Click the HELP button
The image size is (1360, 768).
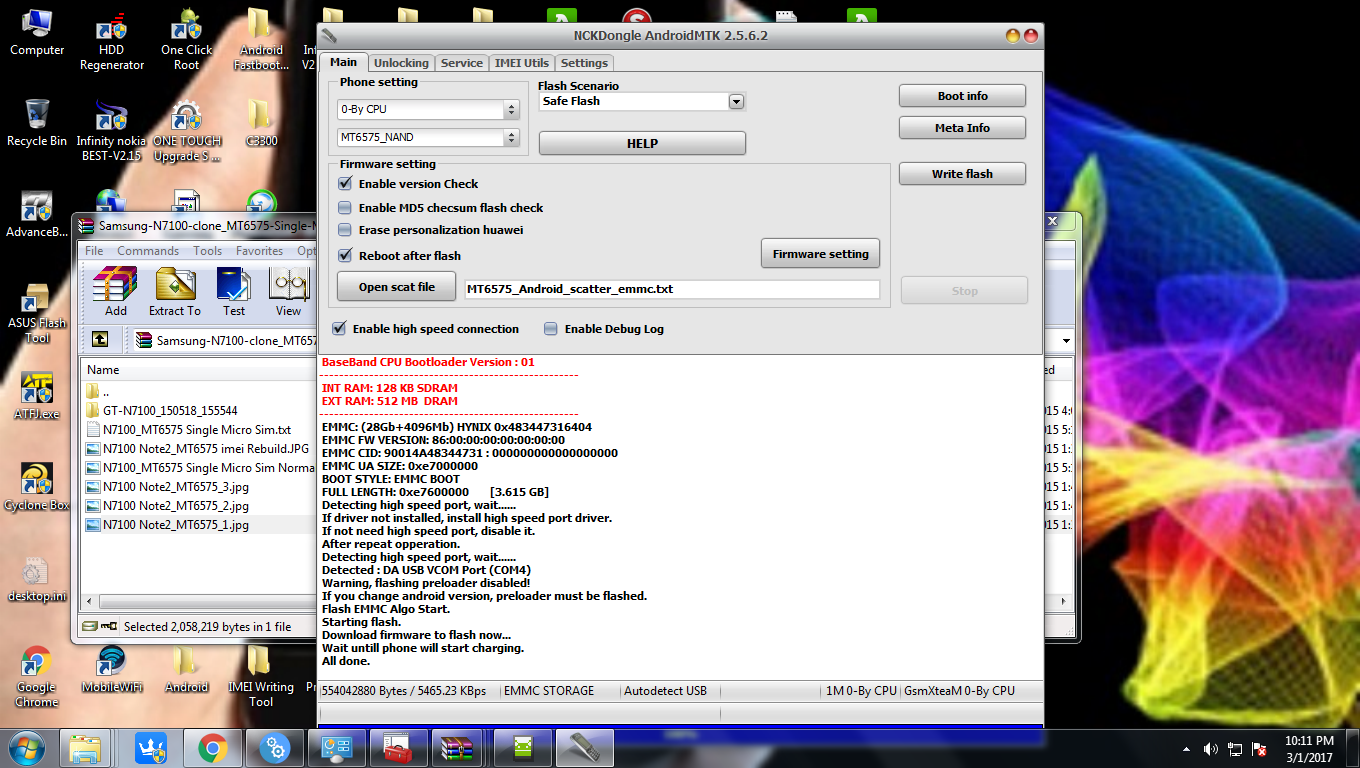[x=642, y=144]
